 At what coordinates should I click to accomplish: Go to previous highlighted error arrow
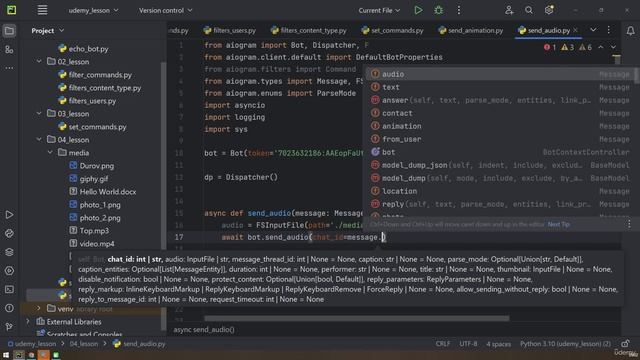(601, 47)
